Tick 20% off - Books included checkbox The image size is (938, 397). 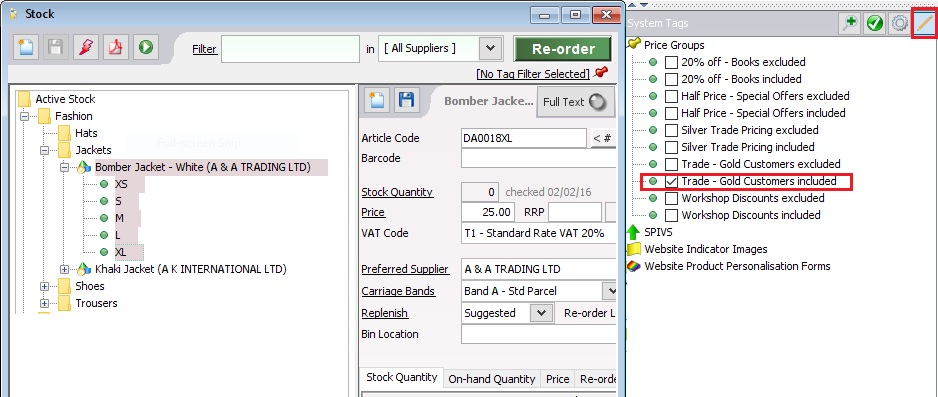click(672, 79)
